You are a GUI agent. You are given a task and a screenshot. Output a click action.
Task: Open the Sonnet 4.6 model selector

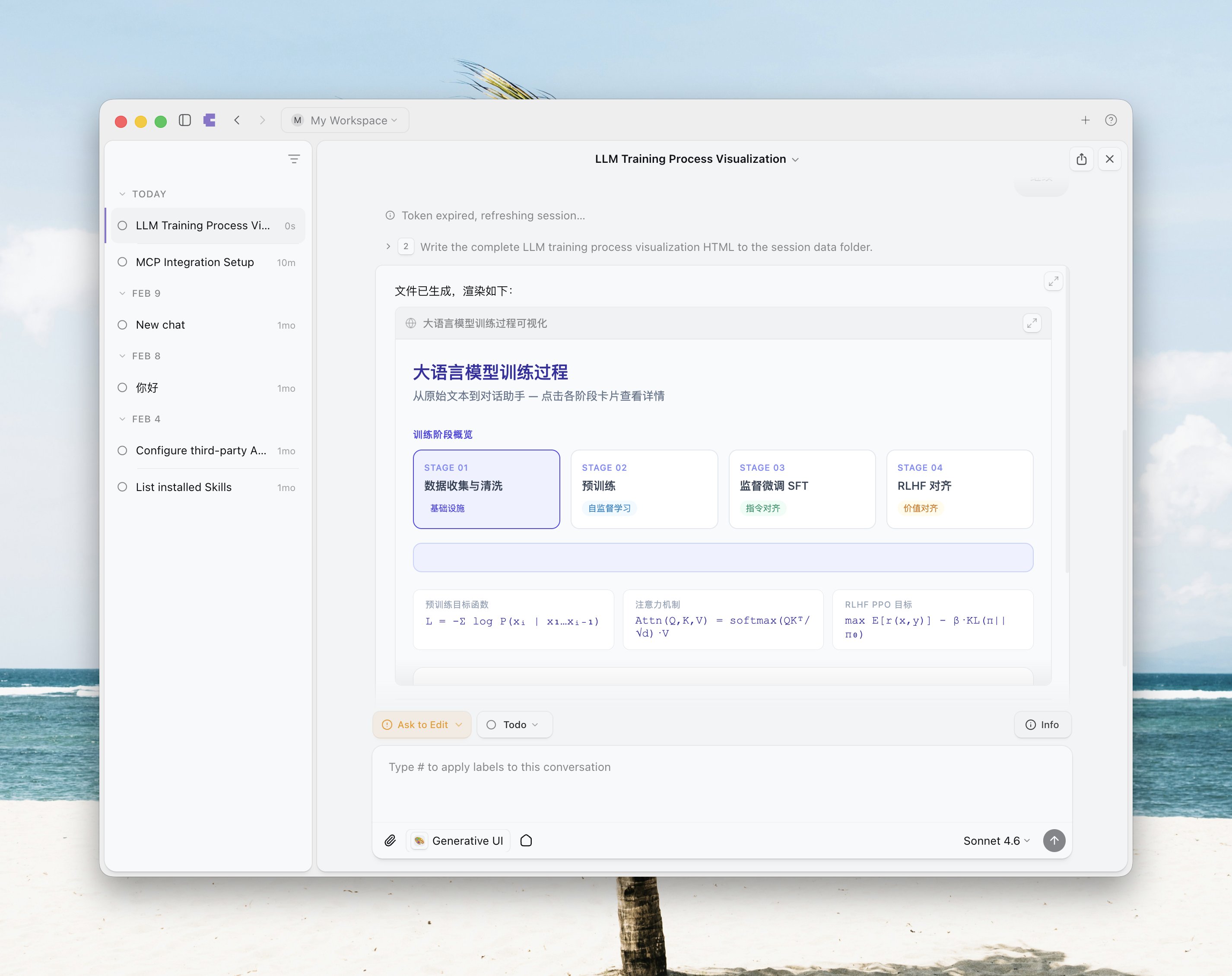click(x=996, y=840)
